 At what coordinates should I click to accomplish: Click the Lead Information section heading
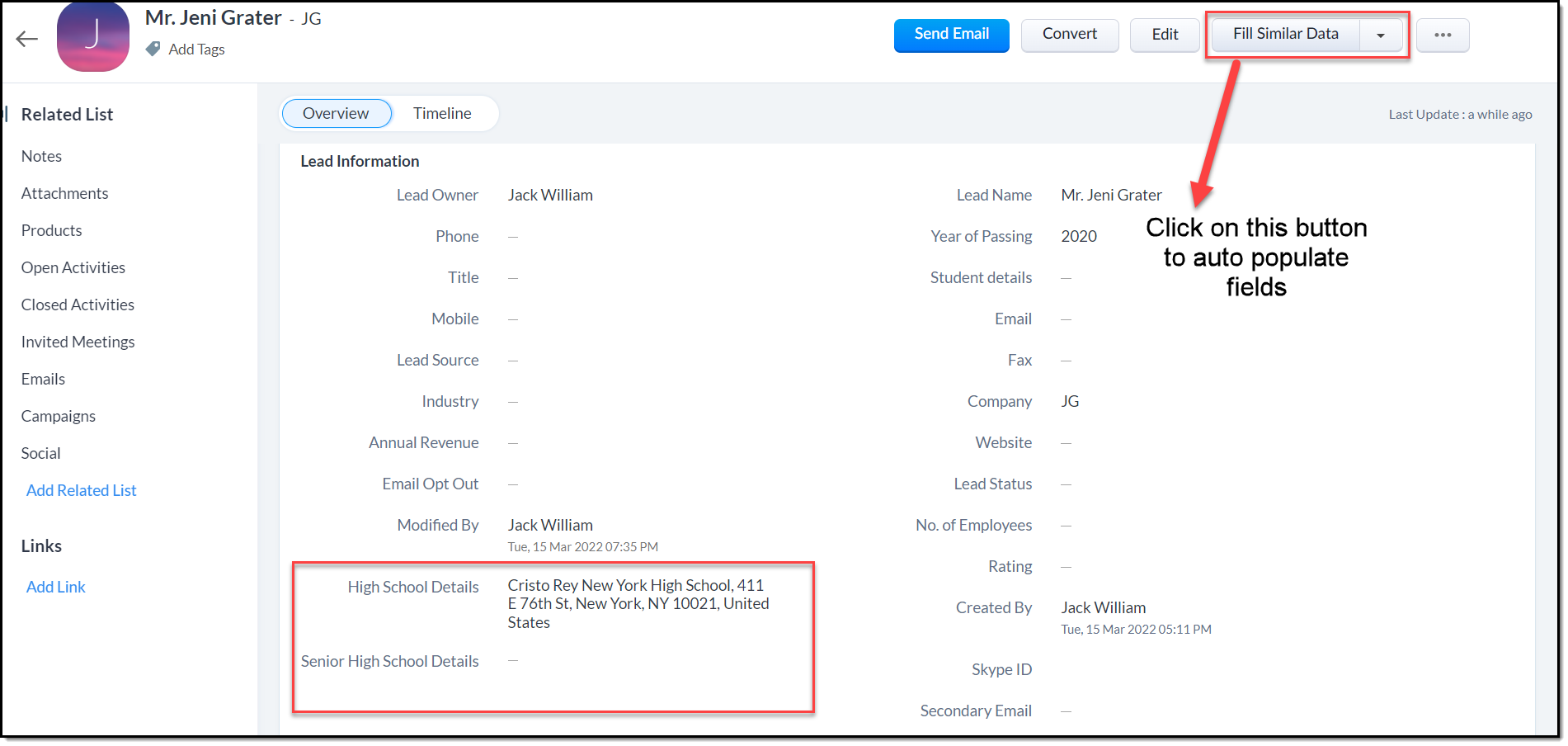(360, 161)
